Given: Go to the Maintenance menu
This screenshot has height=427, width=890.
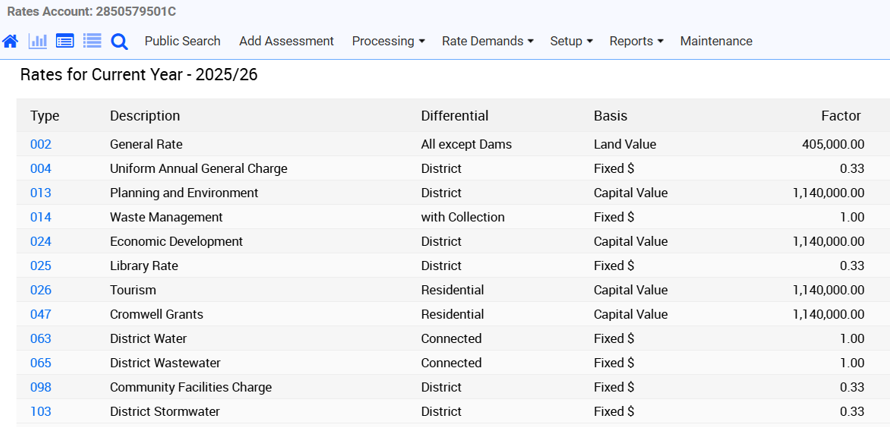Looking at the screenshot, I should pos(716,41).
